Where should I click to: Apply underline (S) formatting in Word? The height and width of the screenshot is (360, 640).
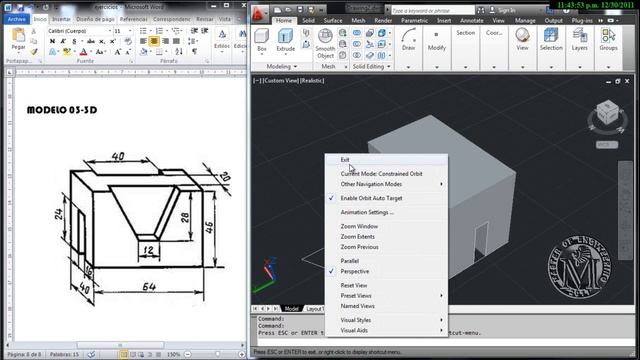click(74, 41)
